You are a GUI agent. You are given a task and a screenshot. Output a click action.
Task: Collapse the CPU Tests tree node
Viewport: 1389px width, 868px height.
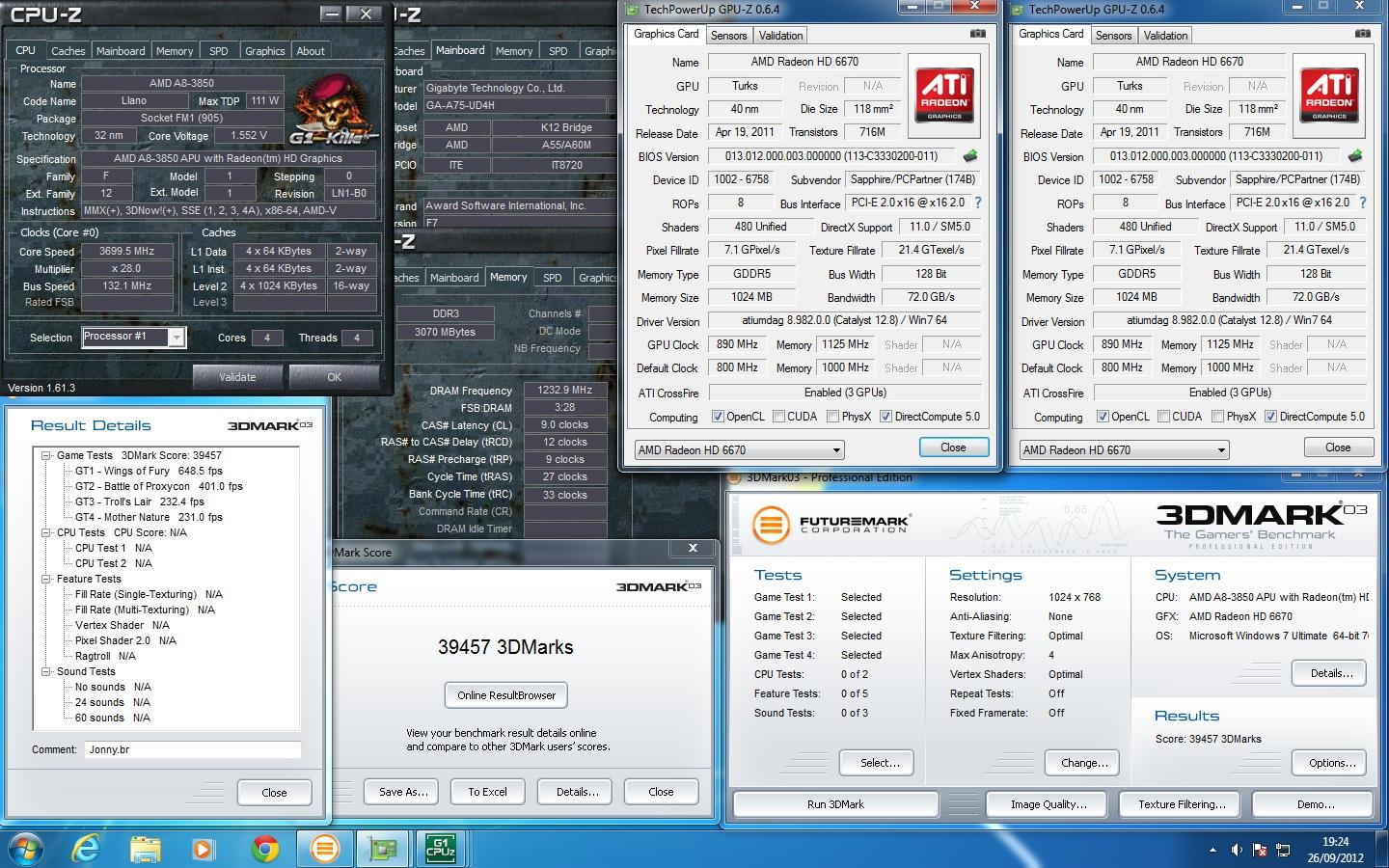click(x=45, y=532)
